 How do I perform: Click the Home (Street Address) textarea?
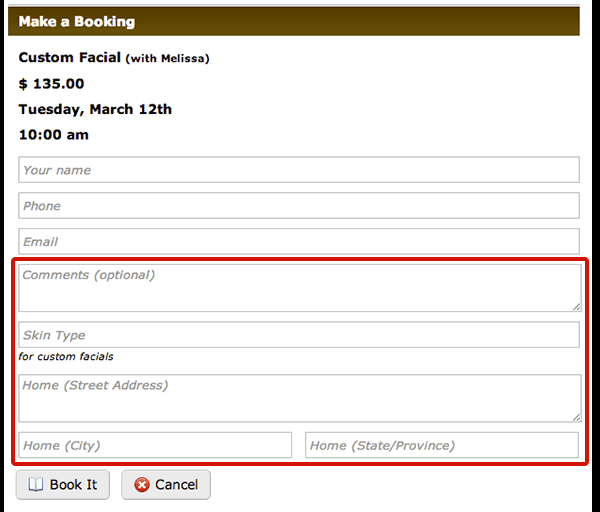coord(300,398)
